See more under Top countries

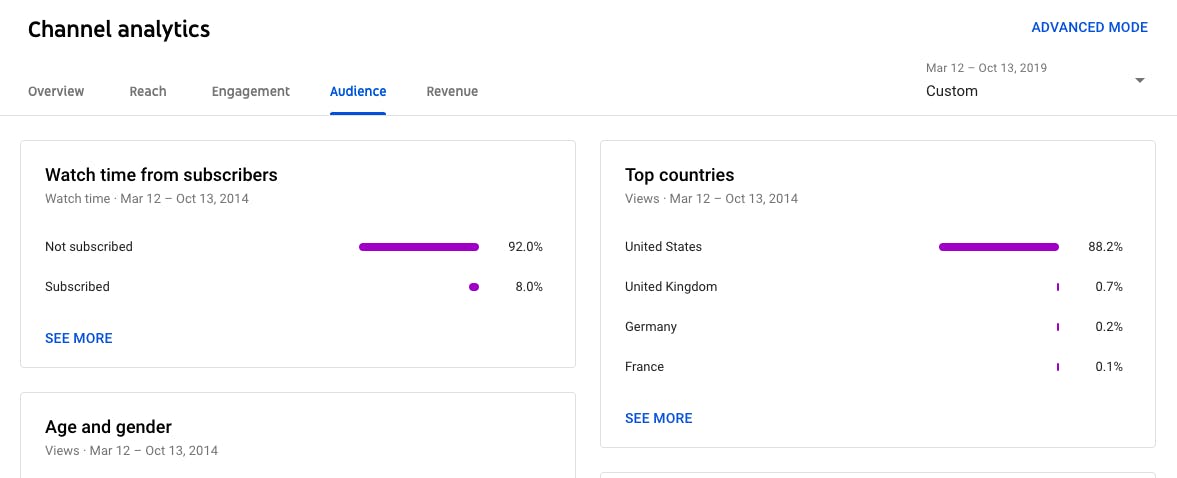pyautogui.click(x=658, y=419)
